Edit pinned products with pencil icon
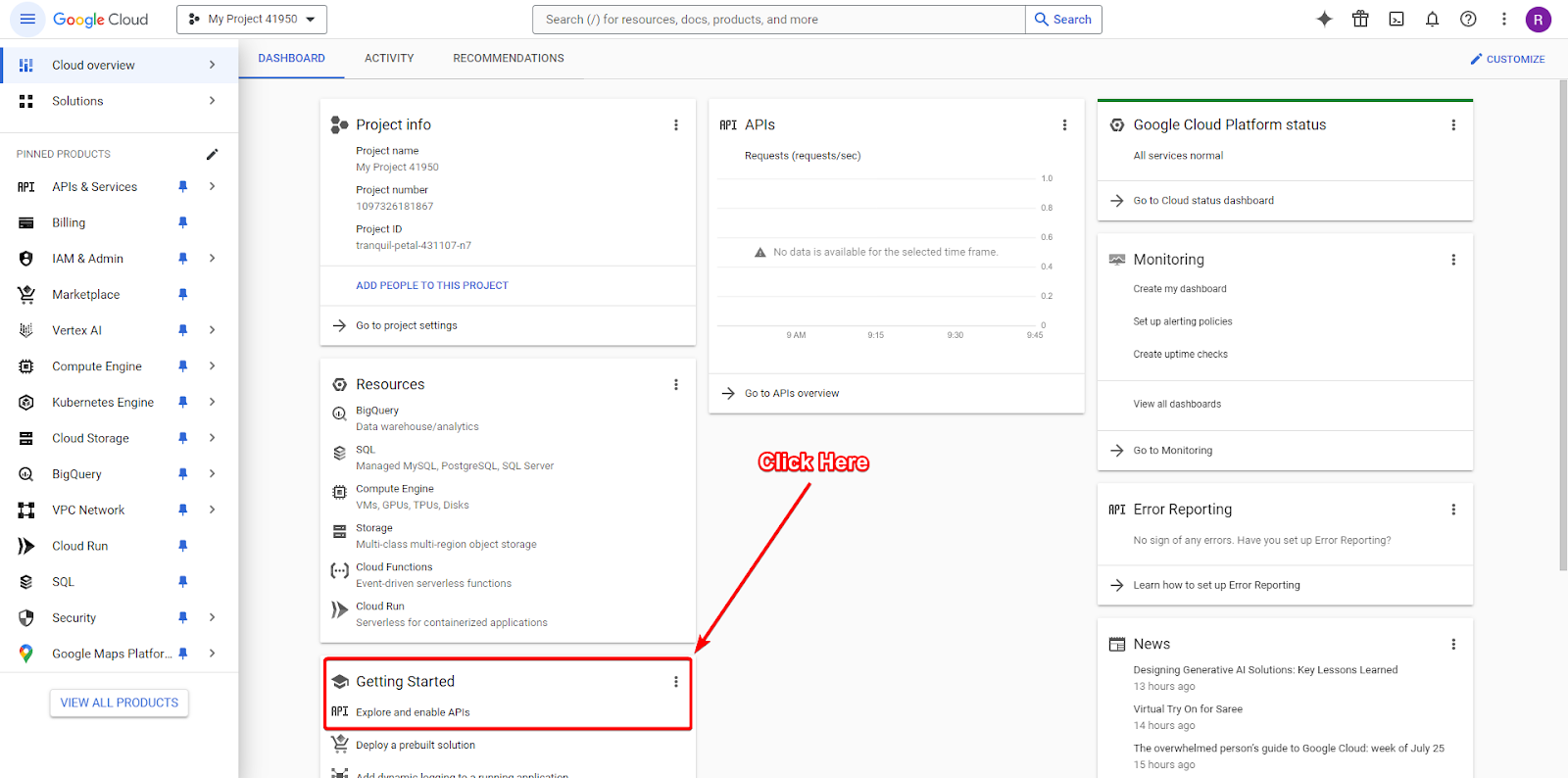 212,154
